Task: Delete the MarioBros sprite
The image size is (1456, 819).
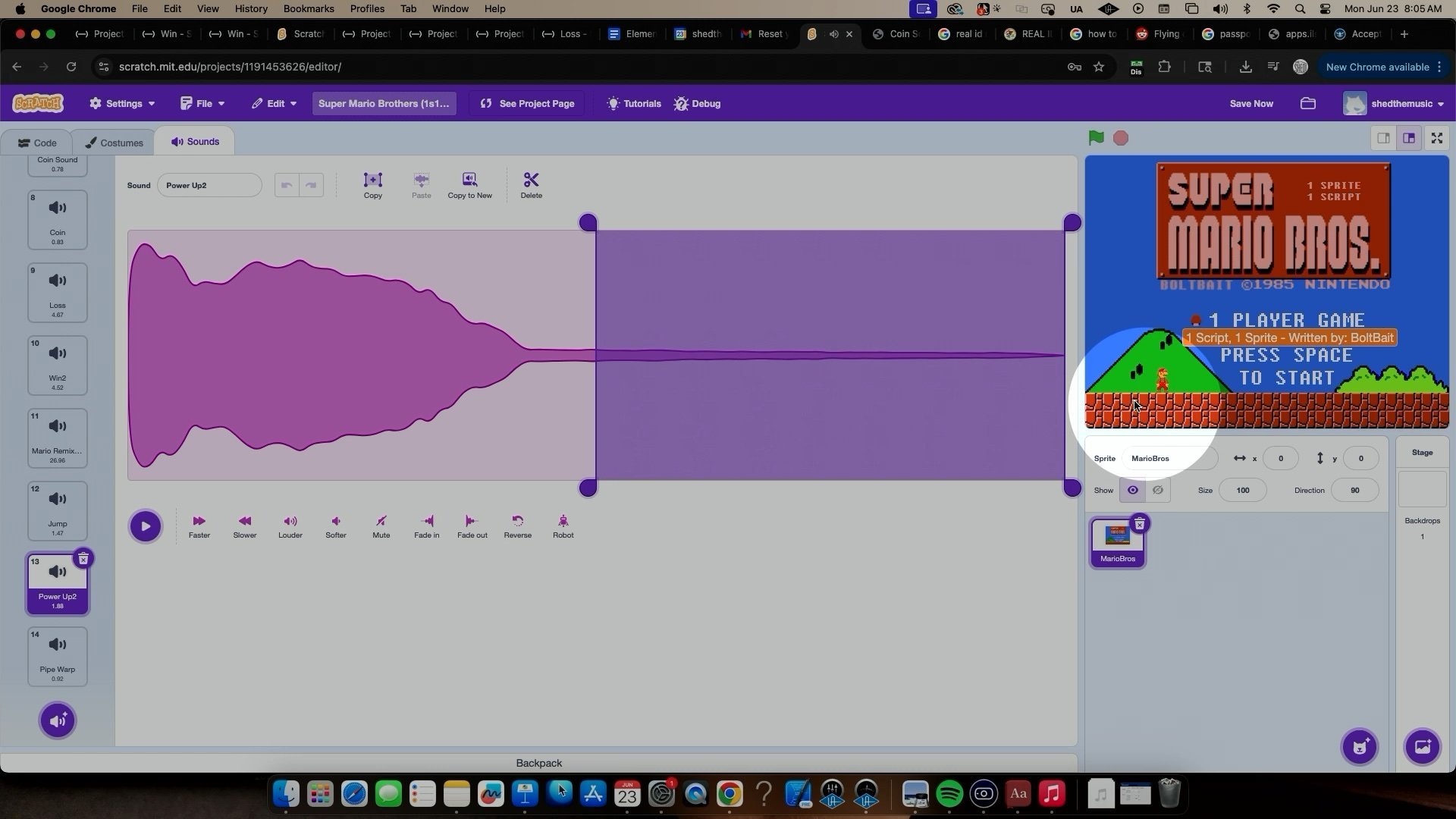Action: pos(1139,524)
